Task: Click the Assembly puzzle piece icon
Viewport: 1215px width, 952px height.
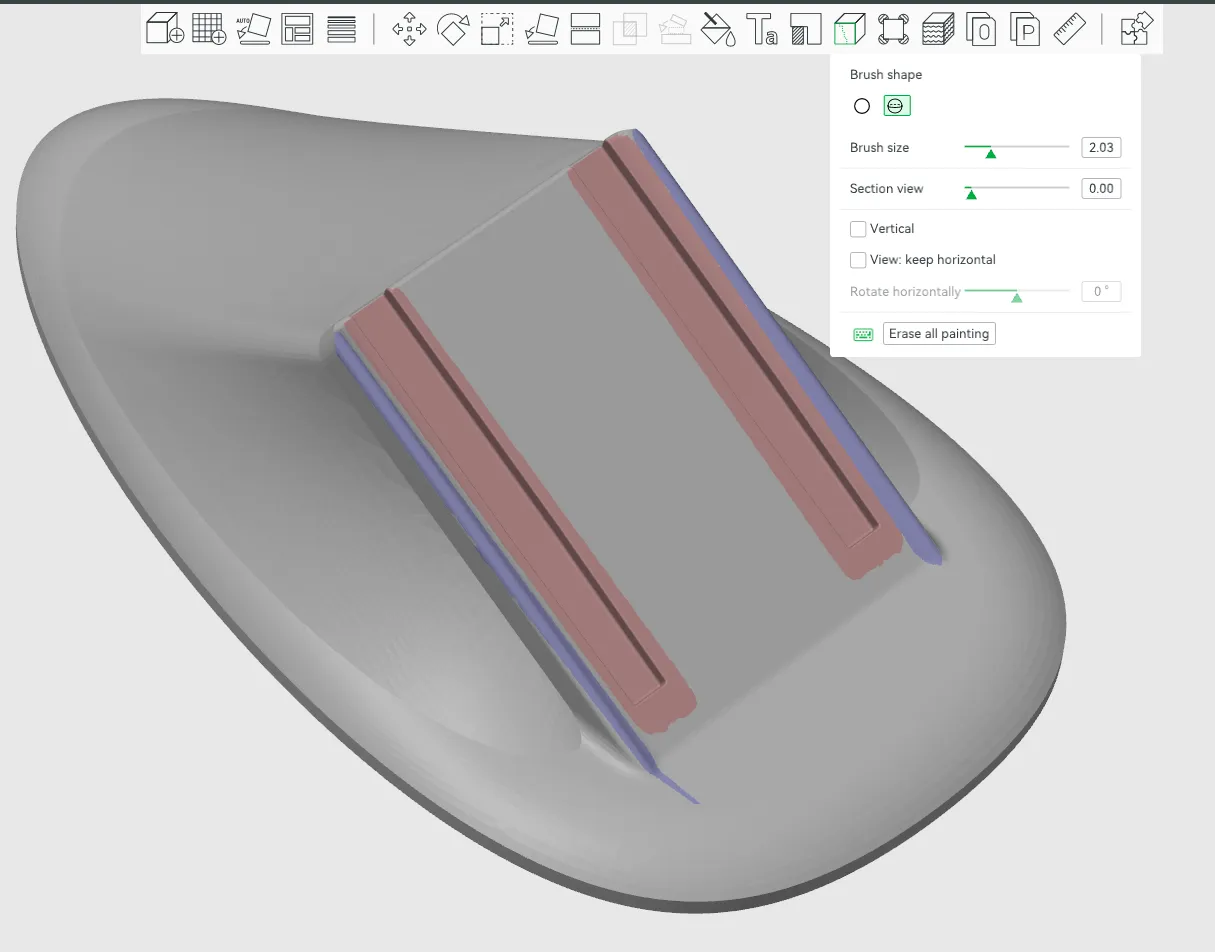Action: point(1137,29)
